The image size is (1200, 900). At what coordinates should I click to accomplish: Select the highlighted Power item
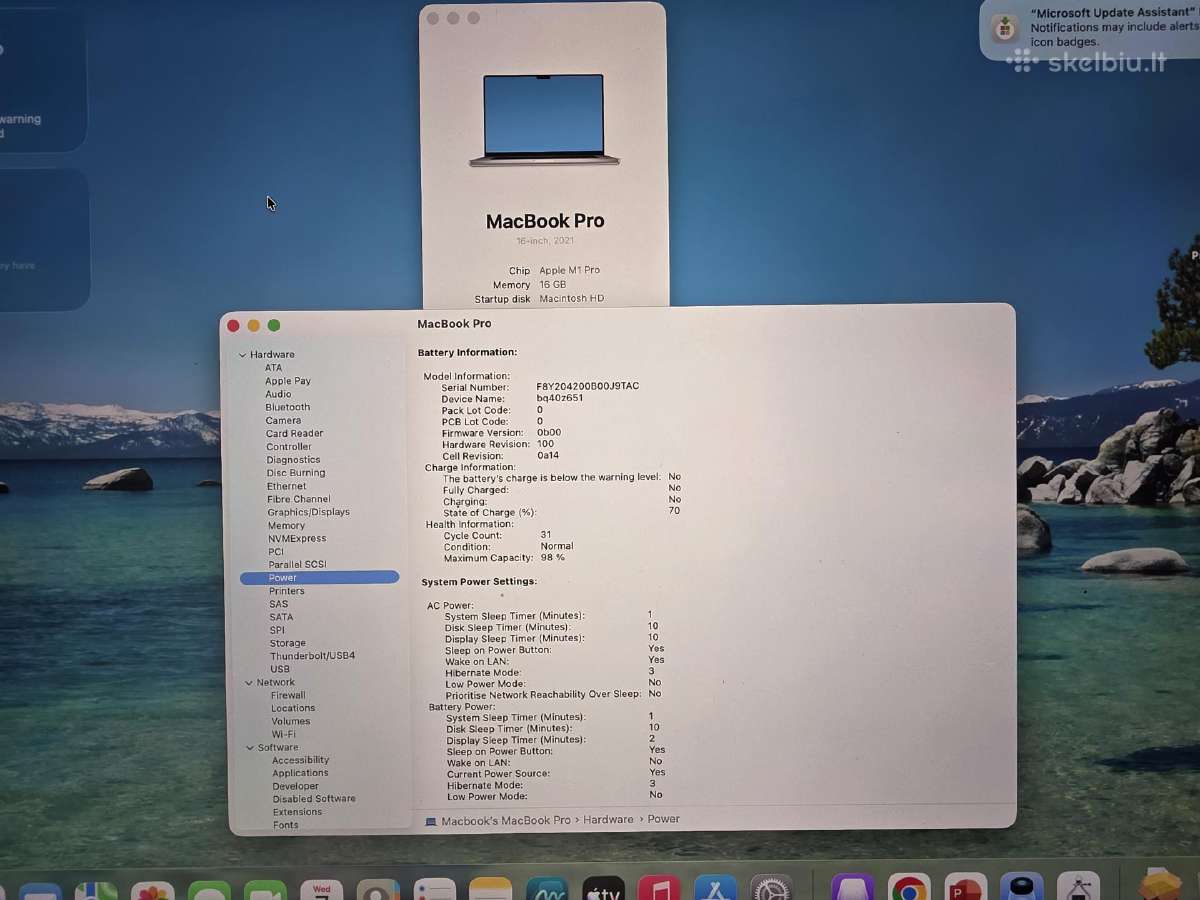tap(320, 578)
